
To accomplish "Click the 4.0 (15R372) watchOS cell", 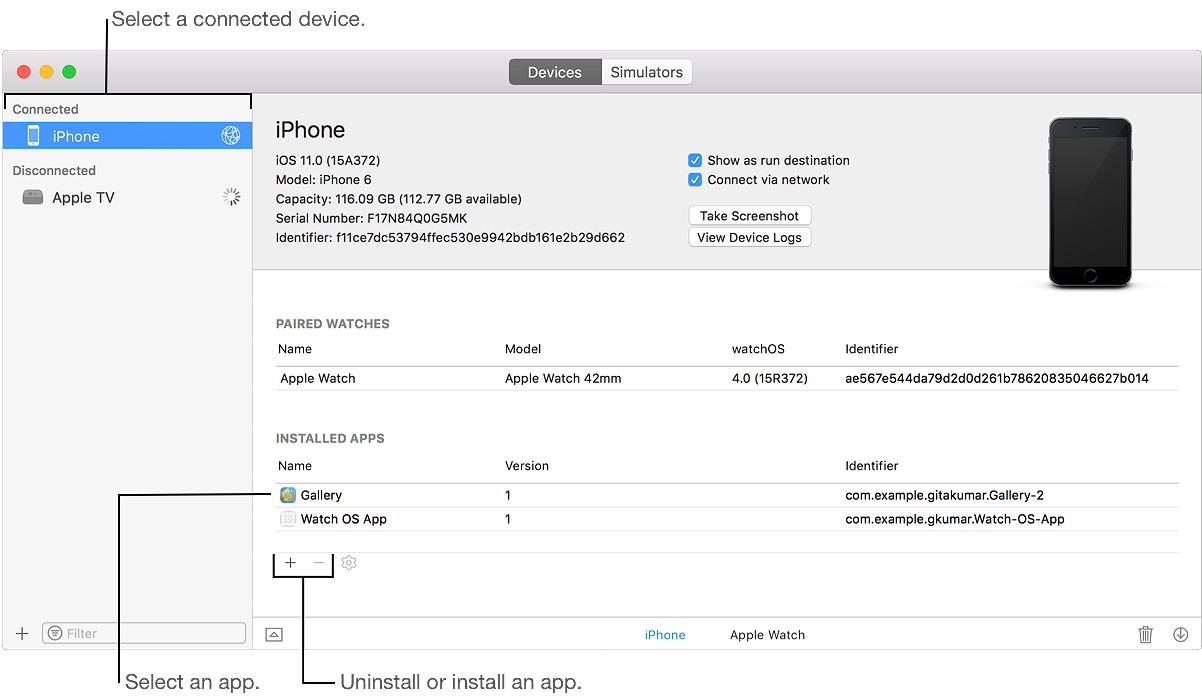I will 770,378.
